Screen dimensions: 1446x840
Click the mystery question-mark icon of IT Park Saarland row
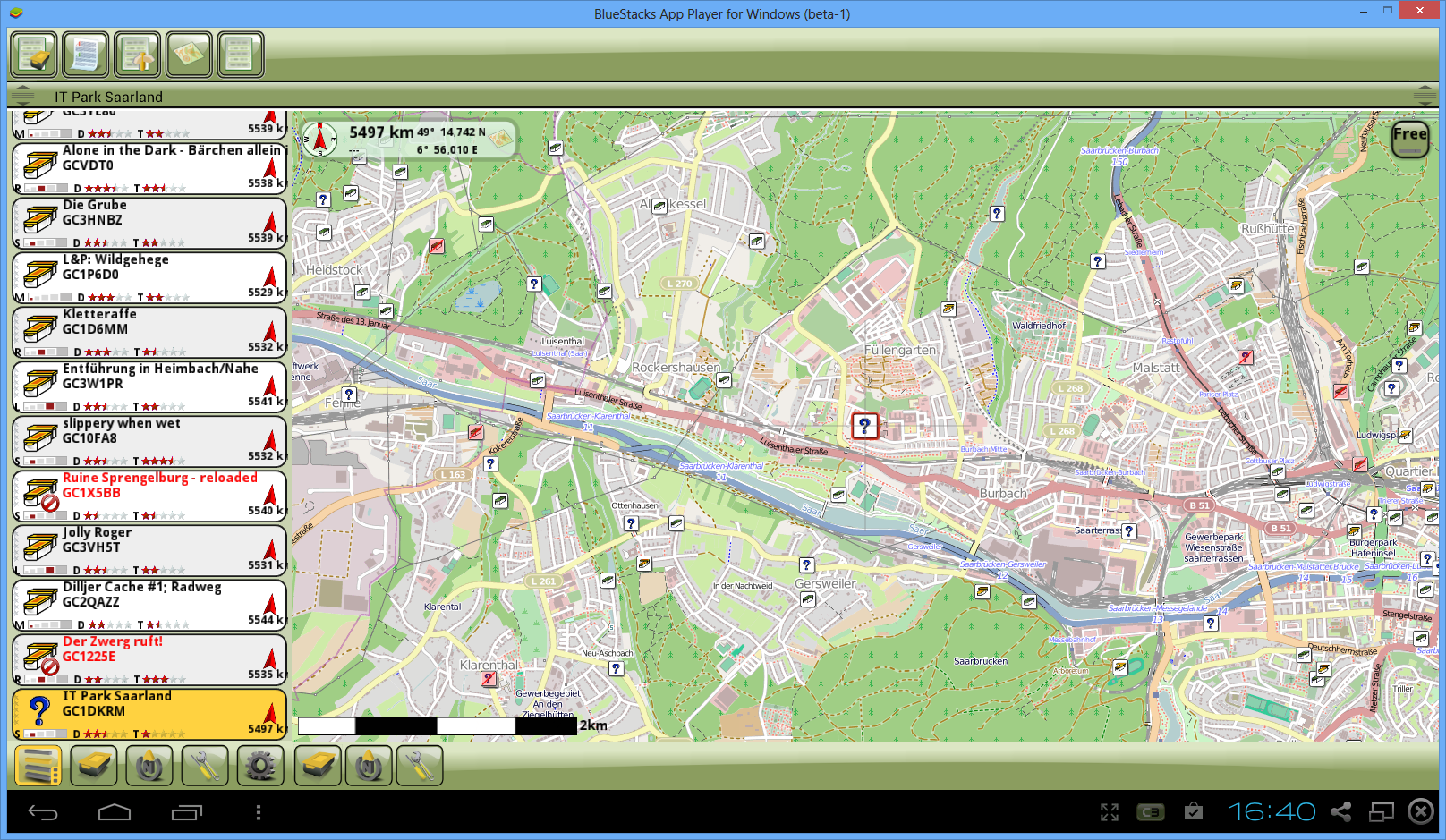tap(38, 711)
